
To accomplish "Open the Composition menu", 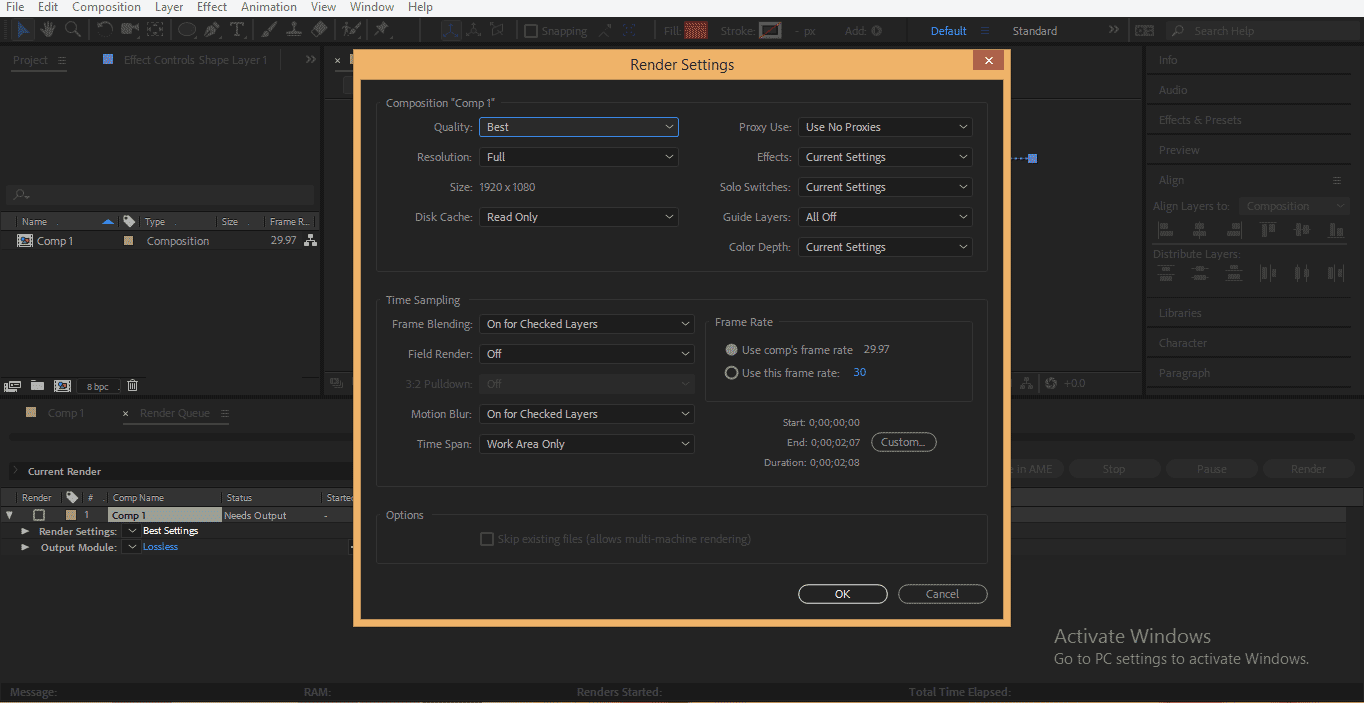I will click(106, 7).
